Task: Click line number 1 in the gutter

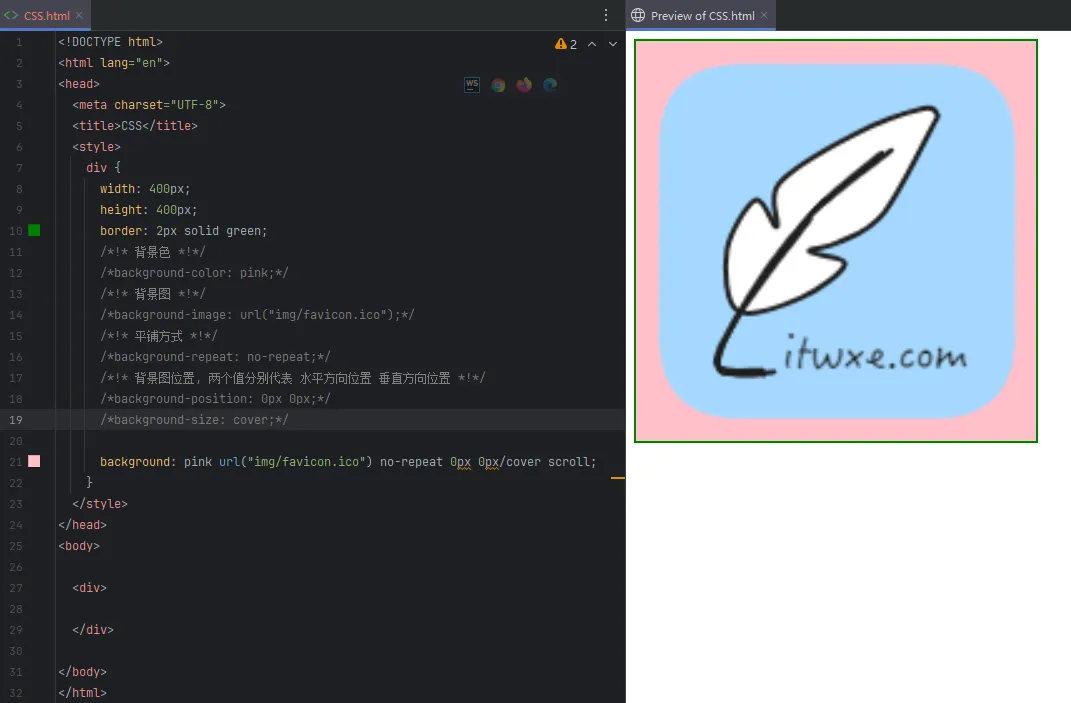Action: click(19, 42)
